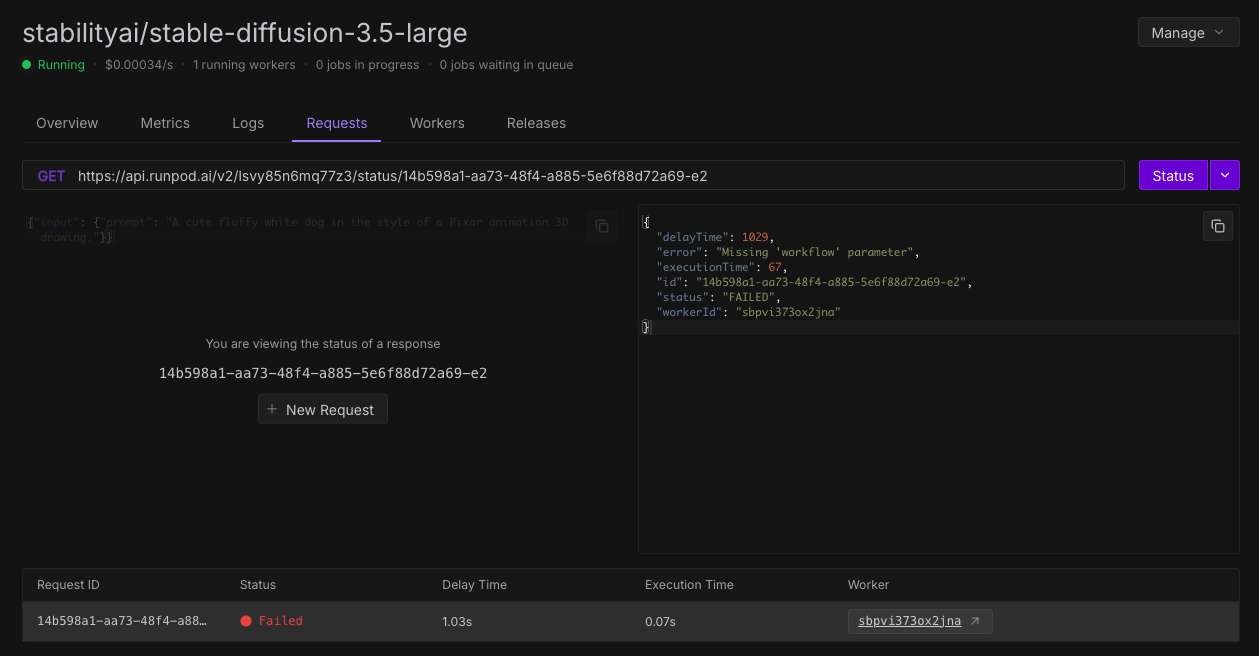The image size is (1259, 656).
Task: Switch to the Metrics tab
Action: [x=165, y=123]
